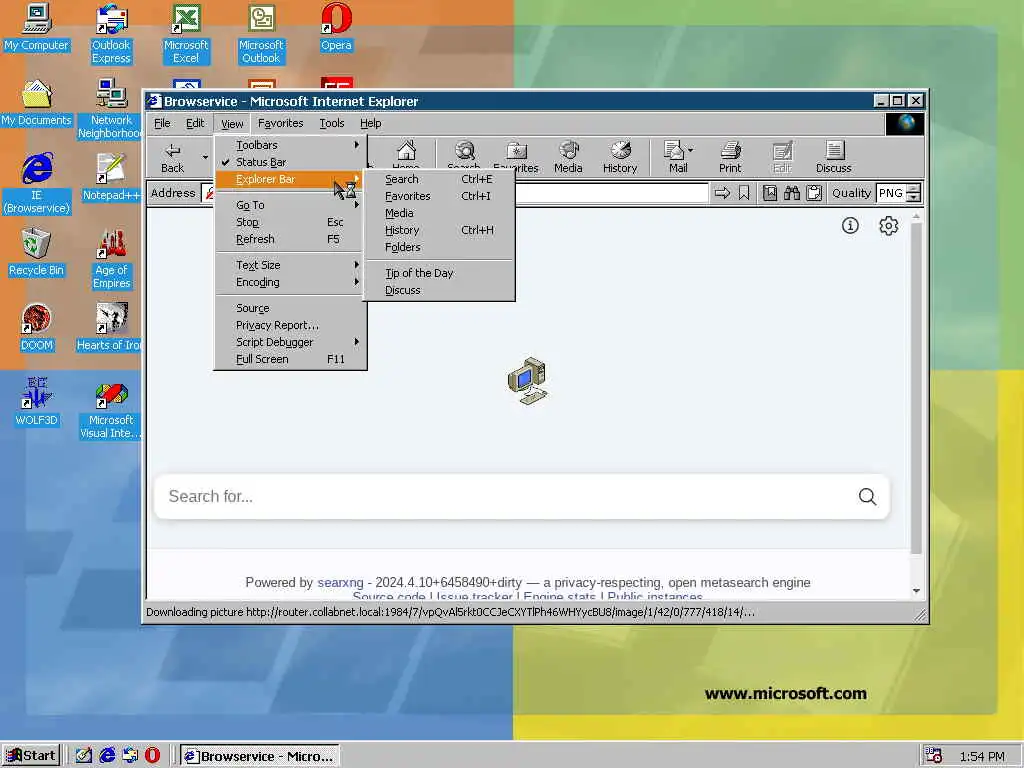Click scrollbar down arrow in browser

click(x=916, y=590)
